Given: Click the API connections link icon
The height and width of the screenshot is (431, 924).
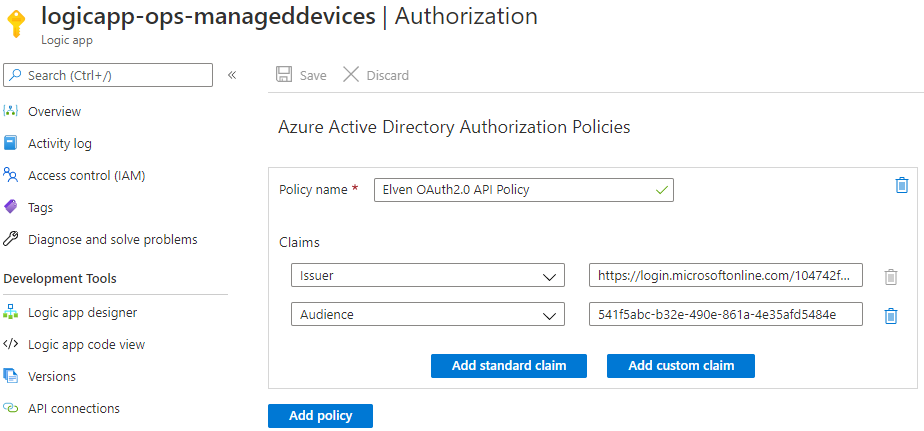Looking at the screenshot, I should pos(11,408).
